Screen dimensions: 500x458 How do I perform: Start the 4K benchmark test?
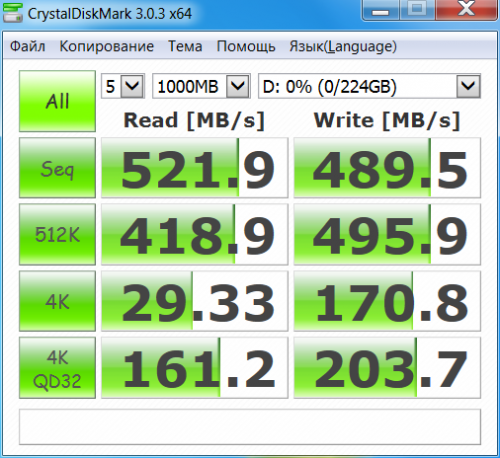(57, 301)
